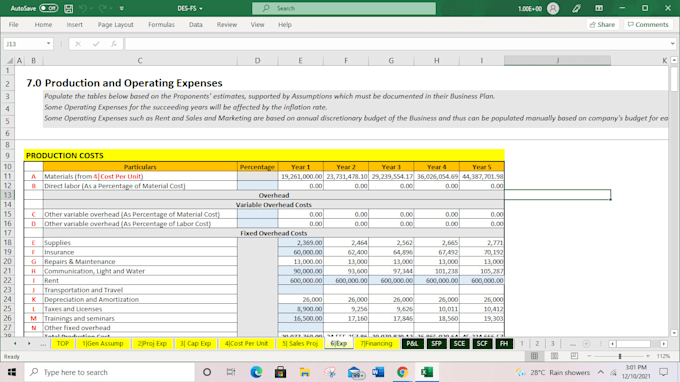
Task: Switch to the 7|Financing sheet tab
Action: click(x=376, y=343)
